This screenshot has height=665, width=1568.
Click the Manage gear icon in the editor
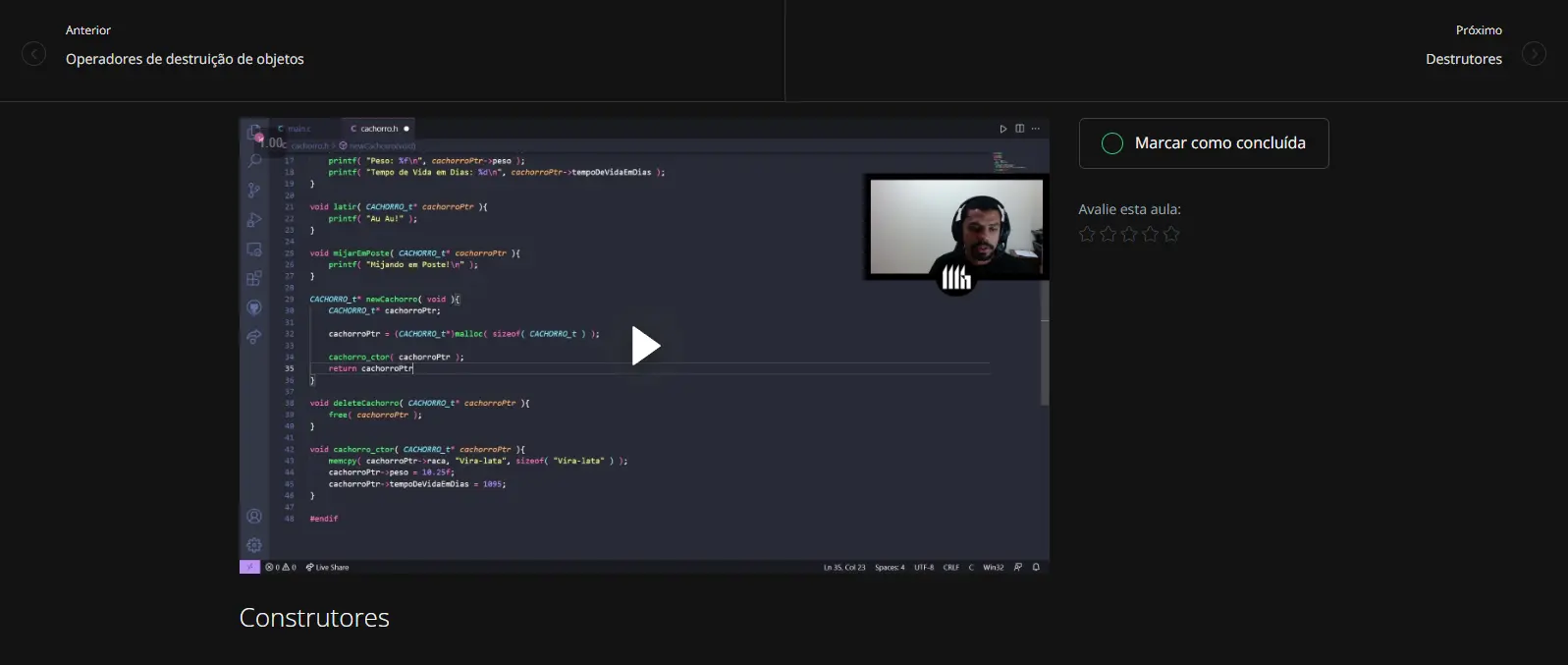[x=254, y=545]
